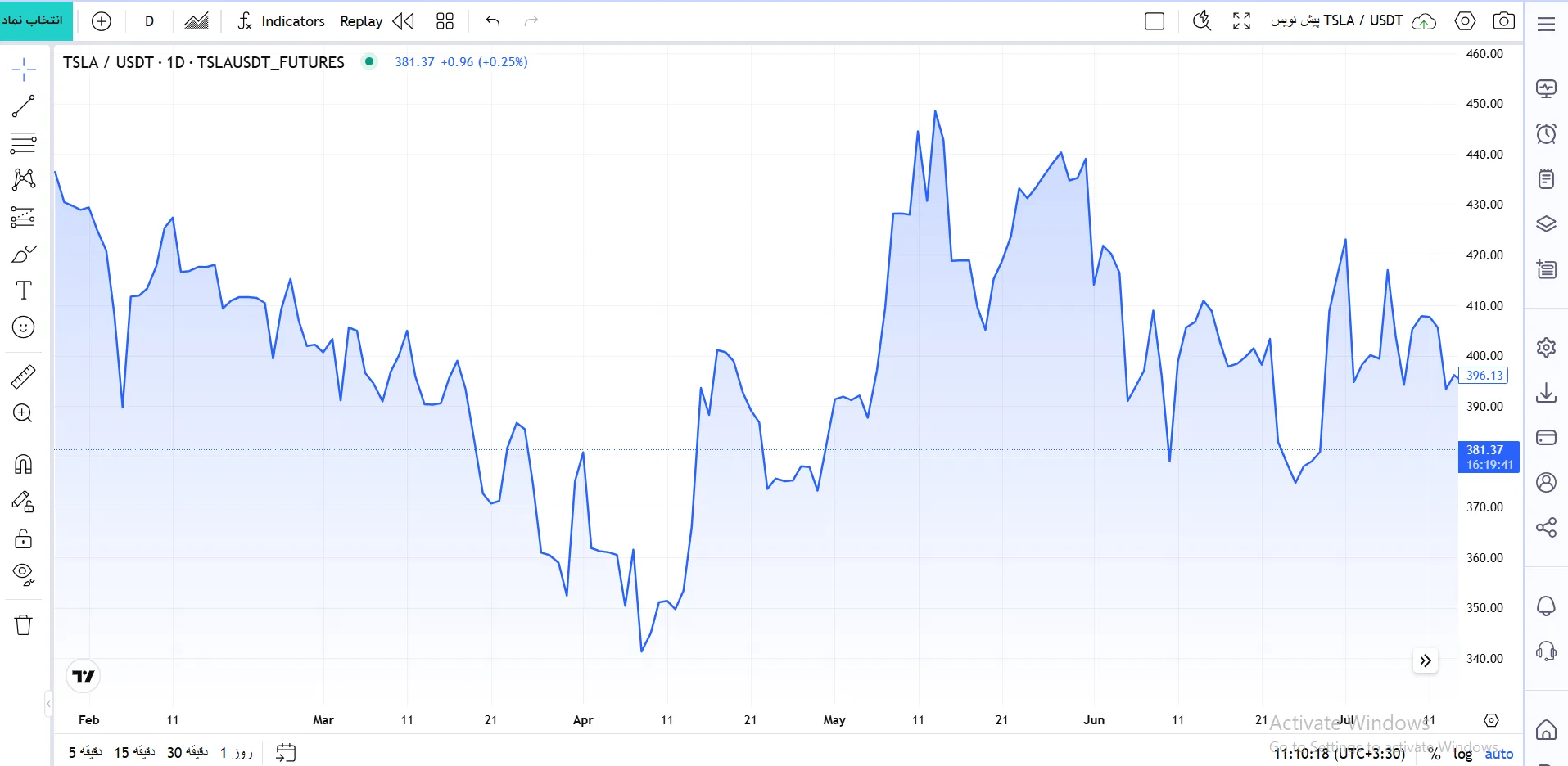1568x766 pixels.
Task: Click the zoom in magnifier tool
Action: pyautogui.click(x=24, y=413)
